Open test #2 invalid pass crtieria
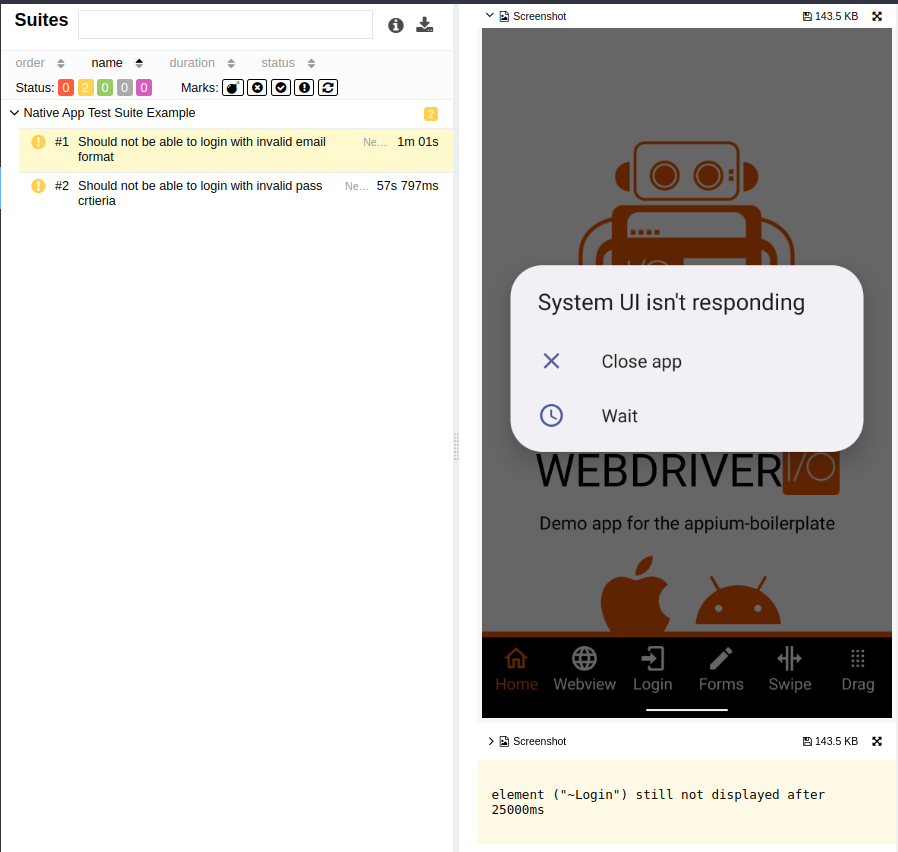898x852 pixels. (x=236, y=194)
